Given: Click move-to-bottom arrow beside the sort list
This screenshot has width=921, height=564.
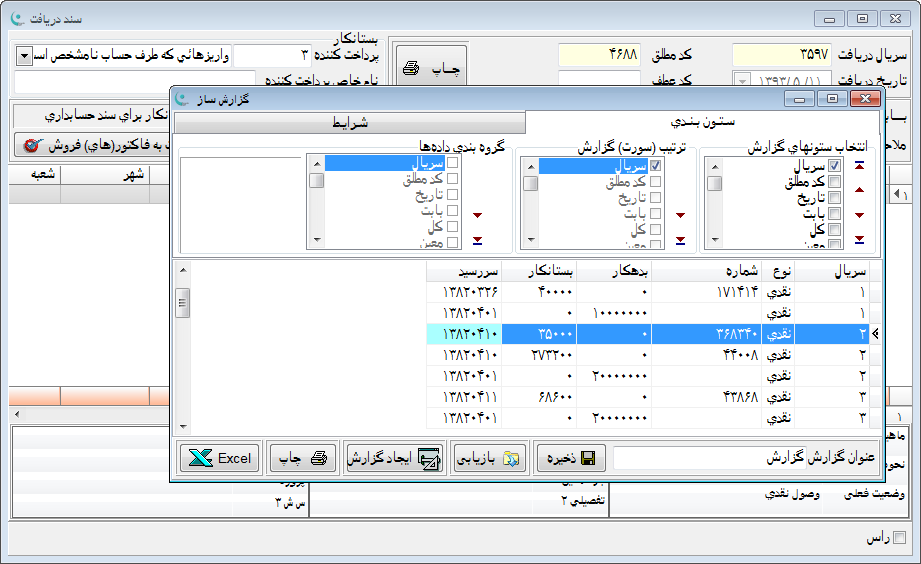Looking at the screenshot, I should [681, 240].
